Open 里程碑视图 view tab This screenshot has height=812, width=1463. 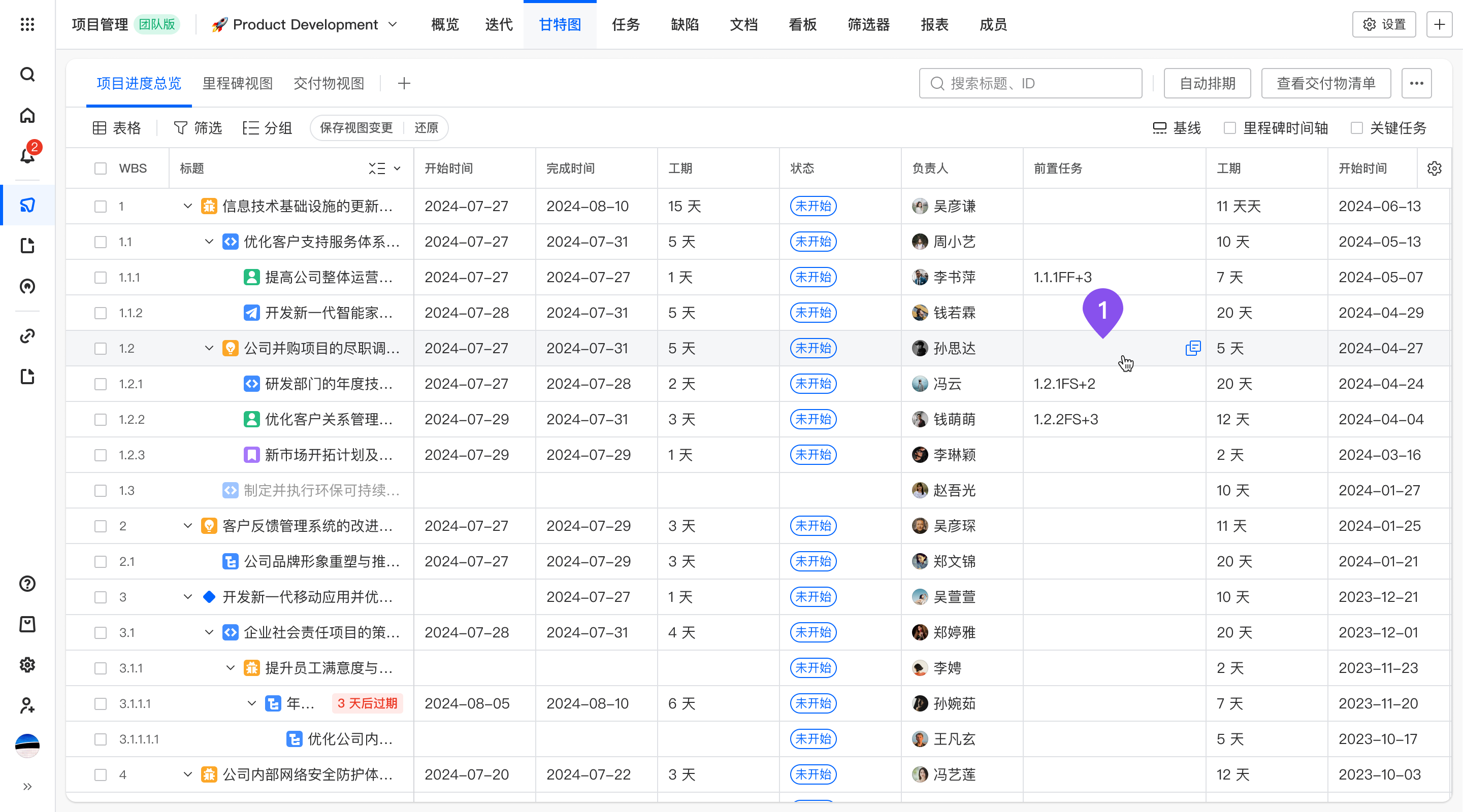pyautogui.click(x=237, y=83)
